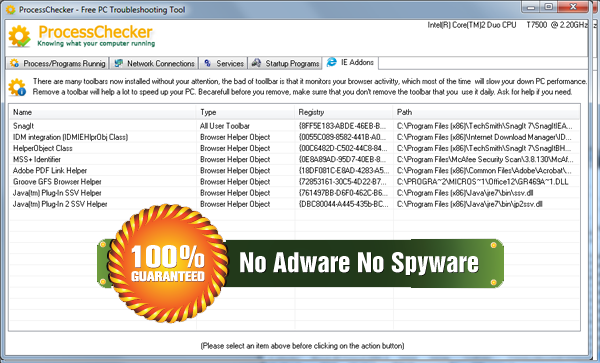The image size is (600, 363).
Task: Sort list by Registry column header
Action: click(x=344, y=112)
